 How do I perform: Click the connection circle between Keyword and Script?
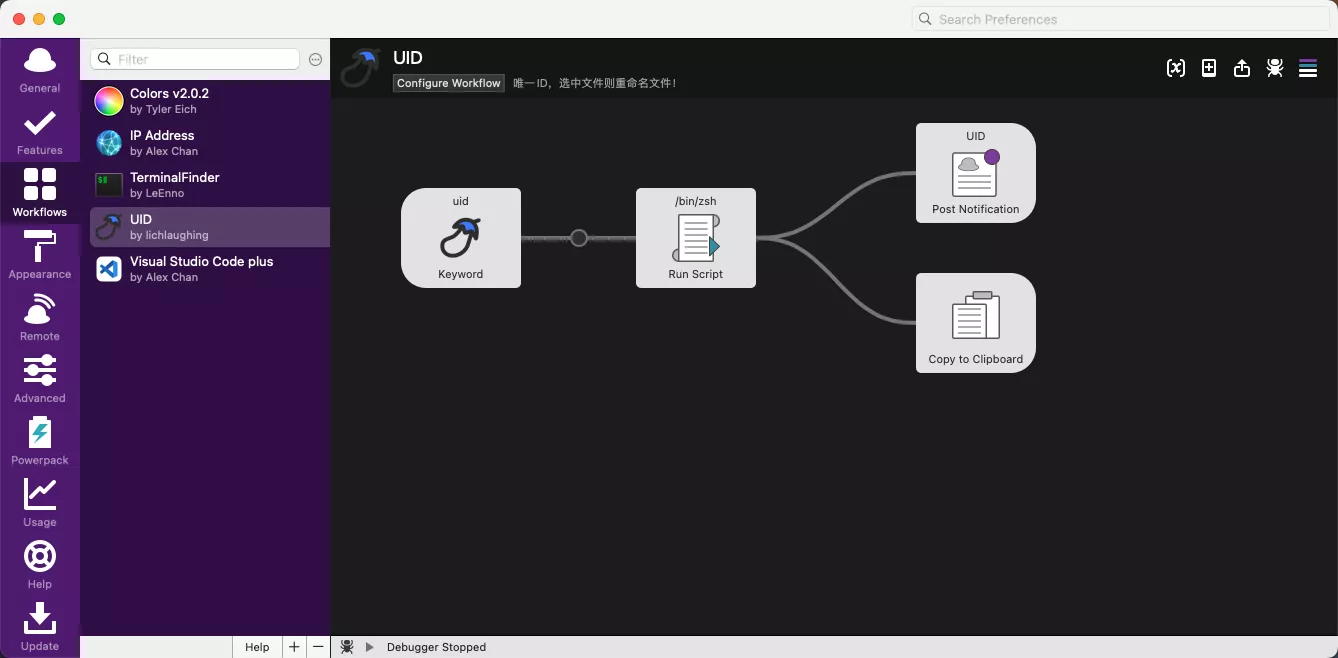click(x=579, y=238)
